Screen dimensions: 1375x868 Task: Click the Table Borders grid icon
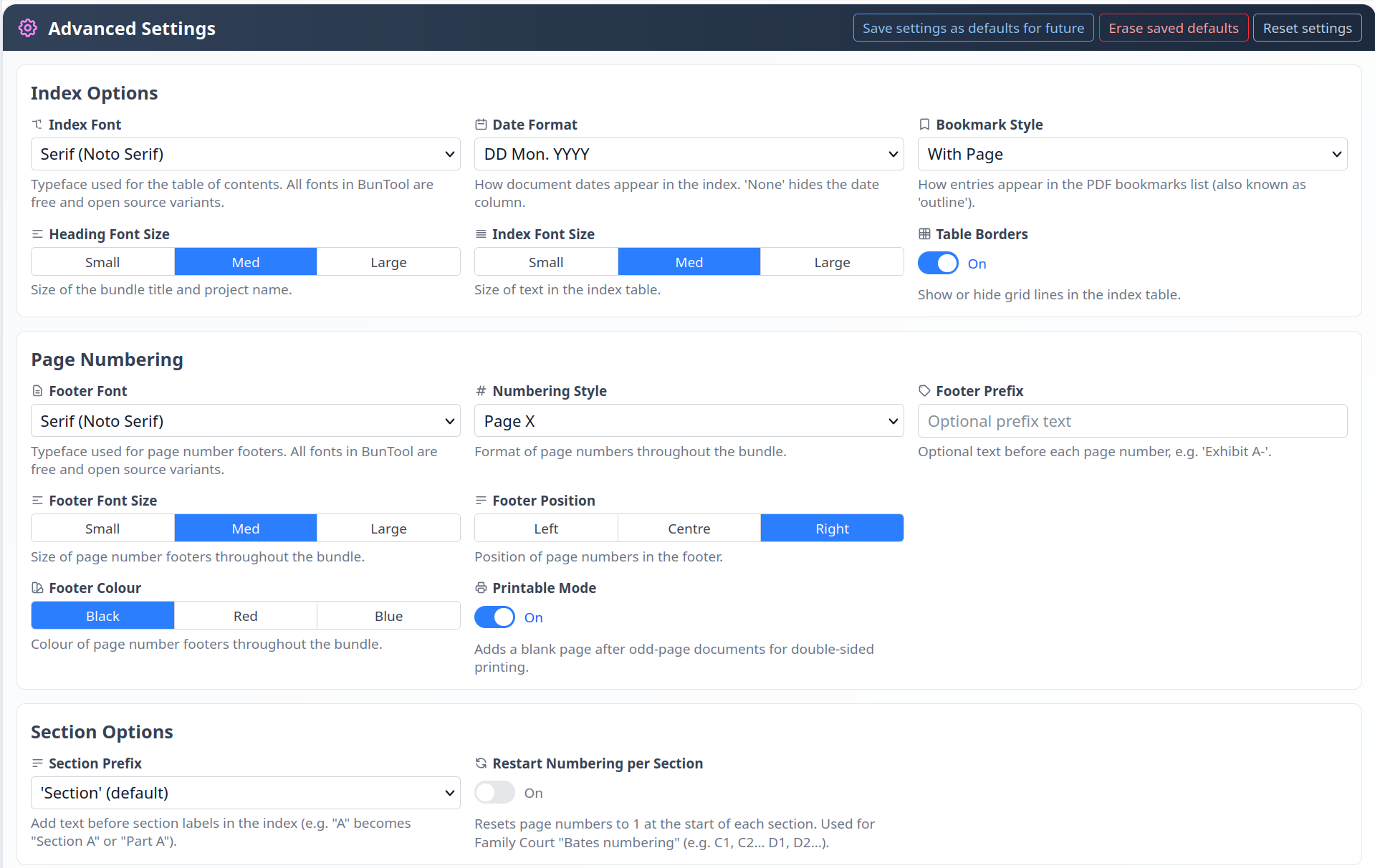coord(924,234)
